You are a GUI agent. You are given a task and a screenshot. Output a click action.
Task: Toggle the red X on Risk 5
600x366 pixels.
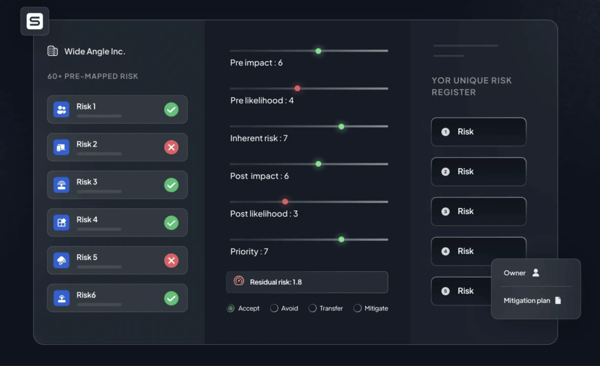pos(171,260)
